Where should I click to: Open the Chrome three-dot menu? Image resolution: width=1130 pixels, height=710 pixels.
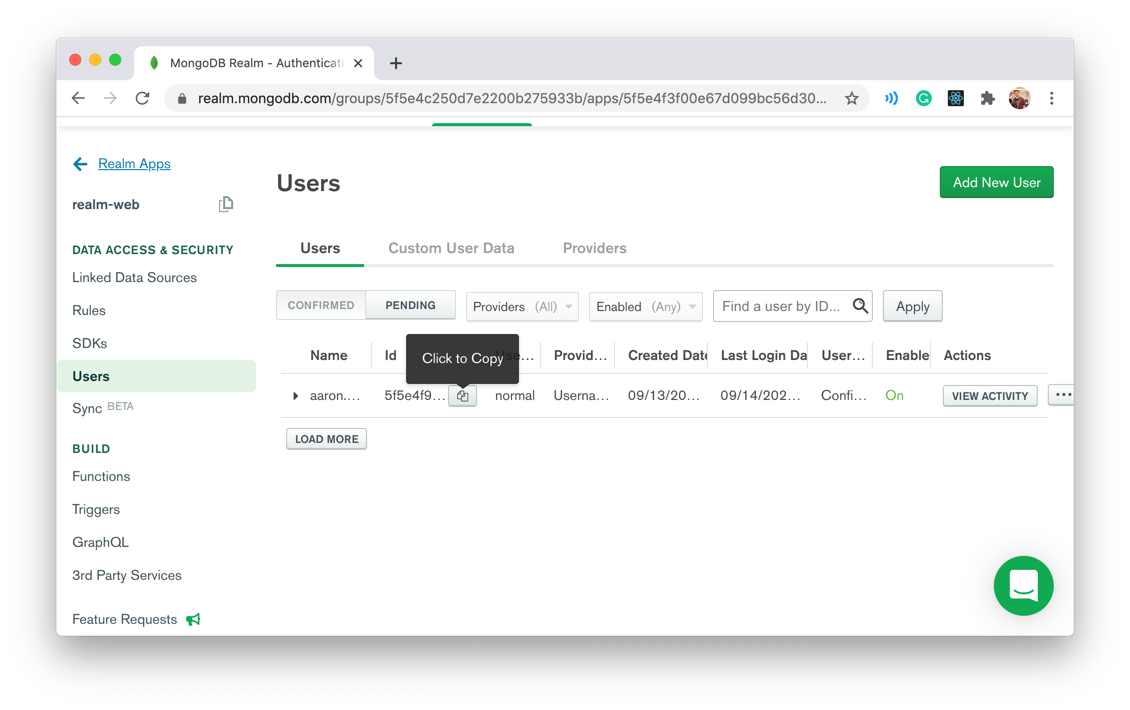(x=1051, y=99)
